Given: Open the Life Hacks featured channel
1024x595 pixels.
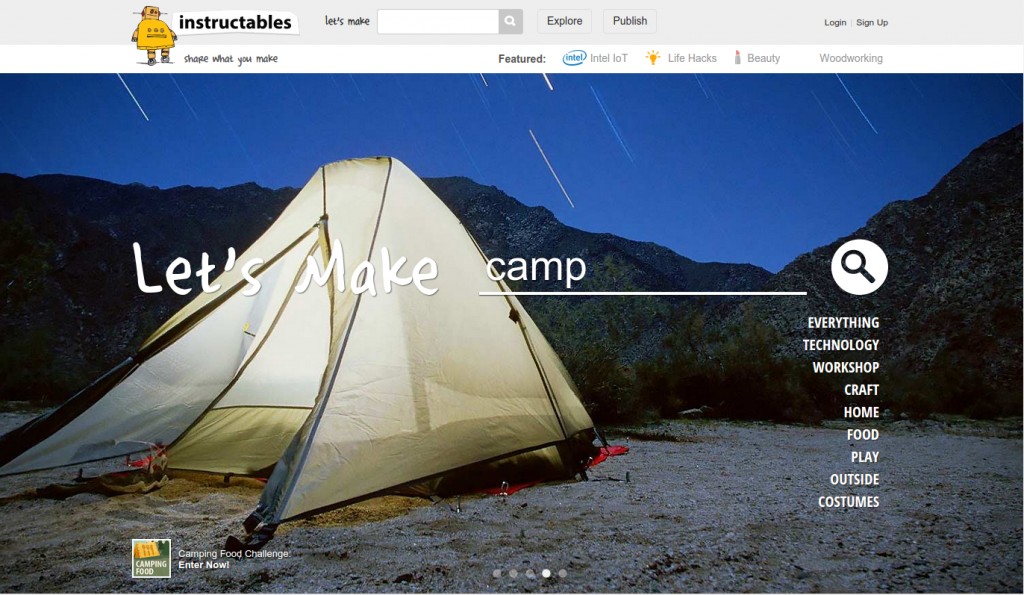Looking at the screenshot, I should [x=680, y=58].
